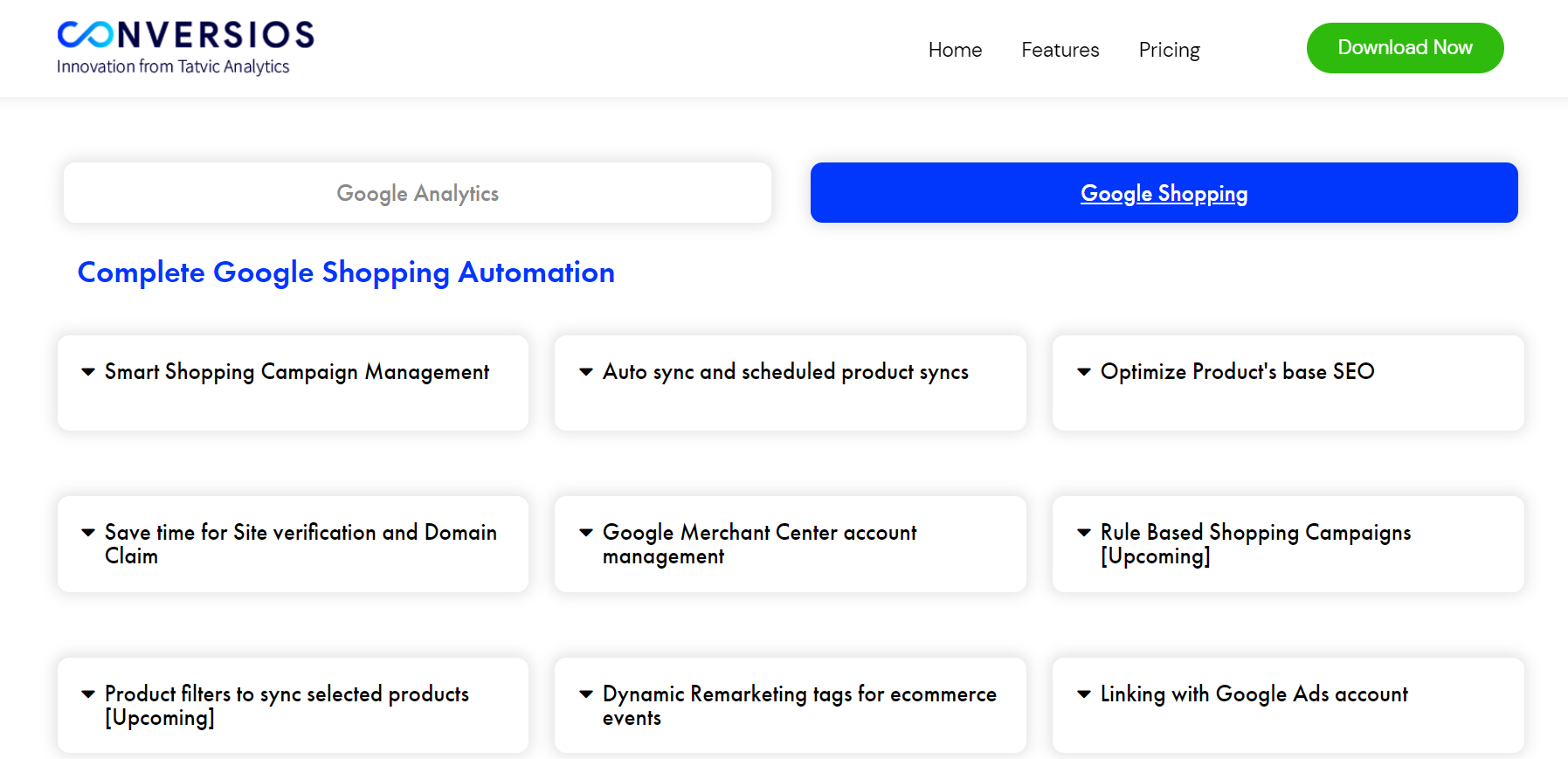Click Google Merchant Center account management text
The height and width of the screenshot is (759, 1568).
pos(759,544)
